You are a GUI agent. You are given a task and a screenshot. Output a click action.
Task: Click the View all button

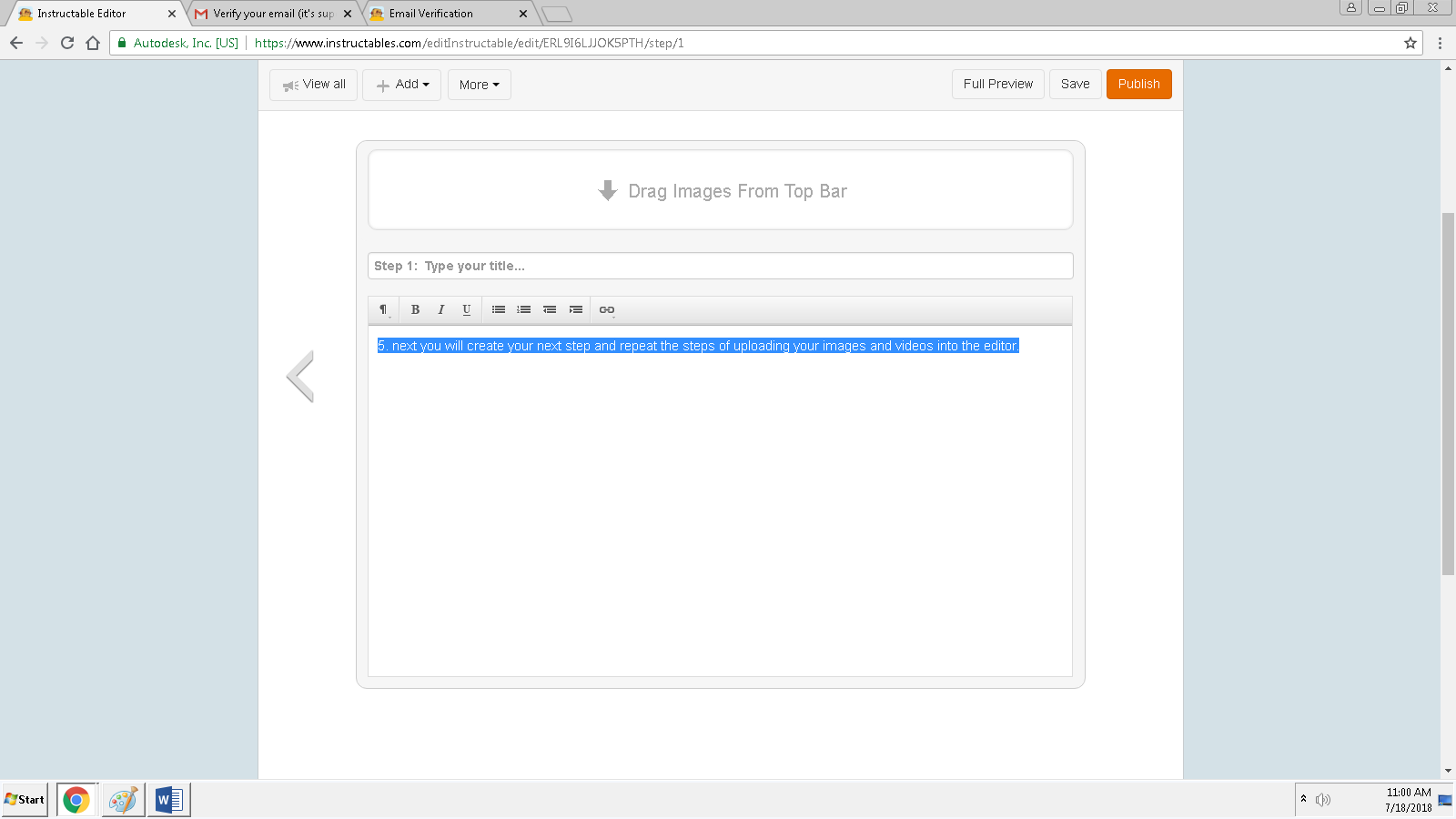(x=314, y=85)
